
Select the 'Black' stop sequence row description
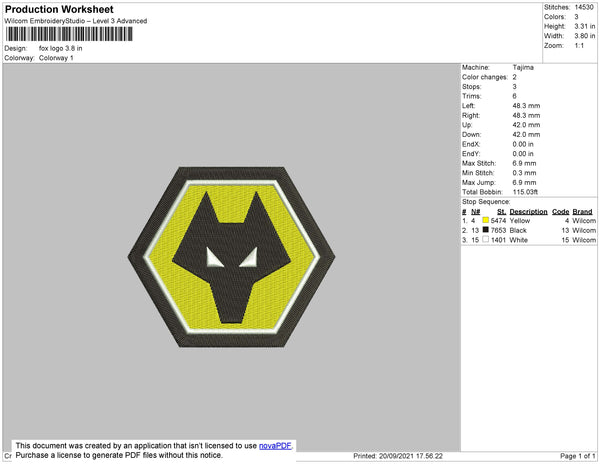click(518, 230)
